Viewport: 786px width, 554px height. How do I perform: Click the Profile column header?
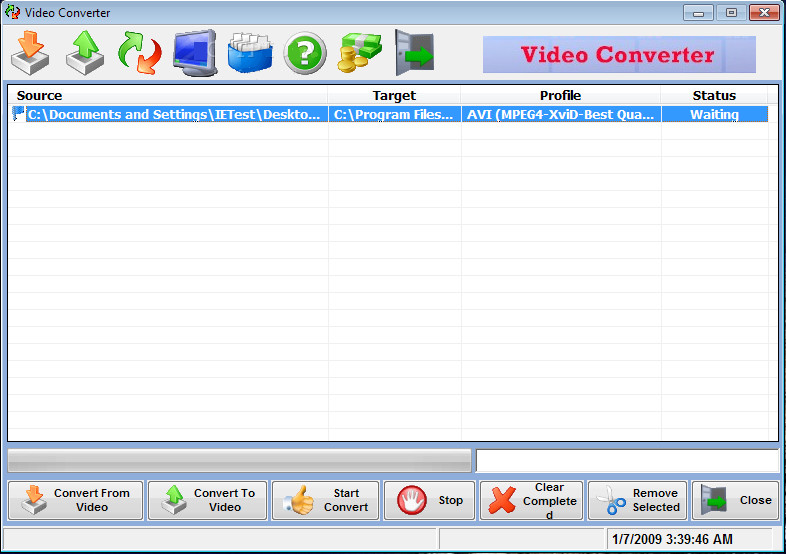(x=560, y=95)
